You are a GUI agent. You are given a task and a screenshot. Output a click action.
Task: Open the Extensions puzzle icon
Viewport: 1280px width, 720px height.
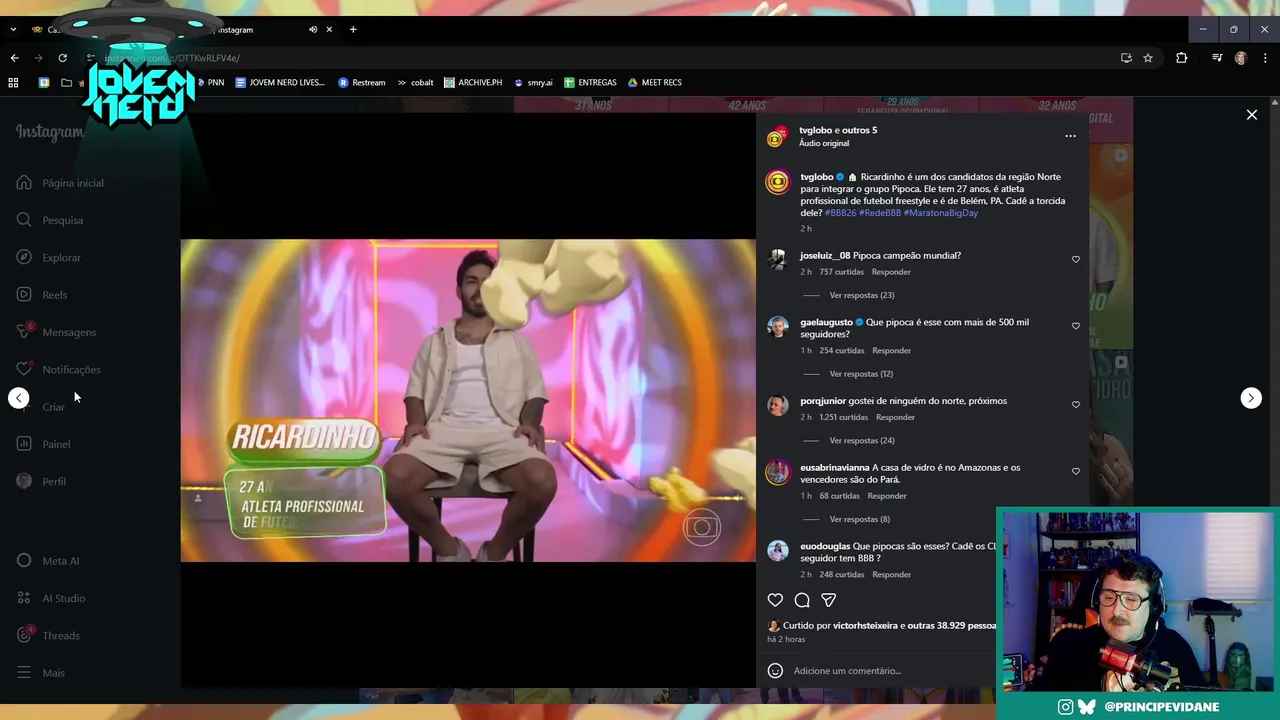[1181, 58]
